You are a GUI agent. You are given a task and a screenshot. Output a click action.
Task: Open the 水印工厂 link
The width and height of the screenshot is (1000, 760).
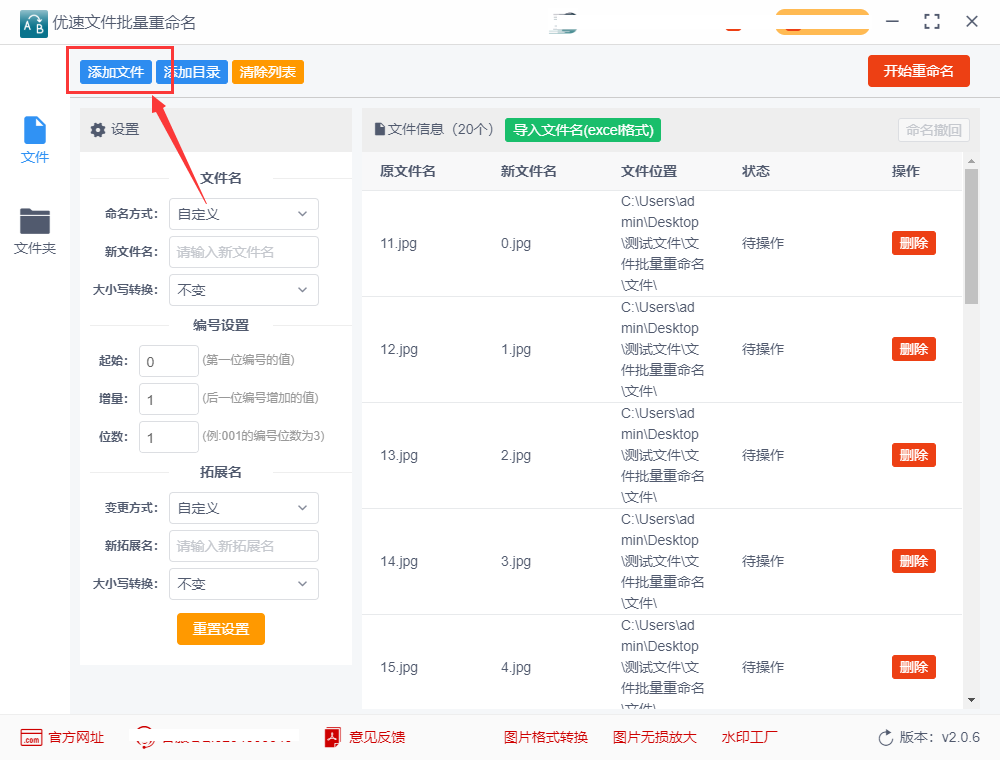point(749,738)
